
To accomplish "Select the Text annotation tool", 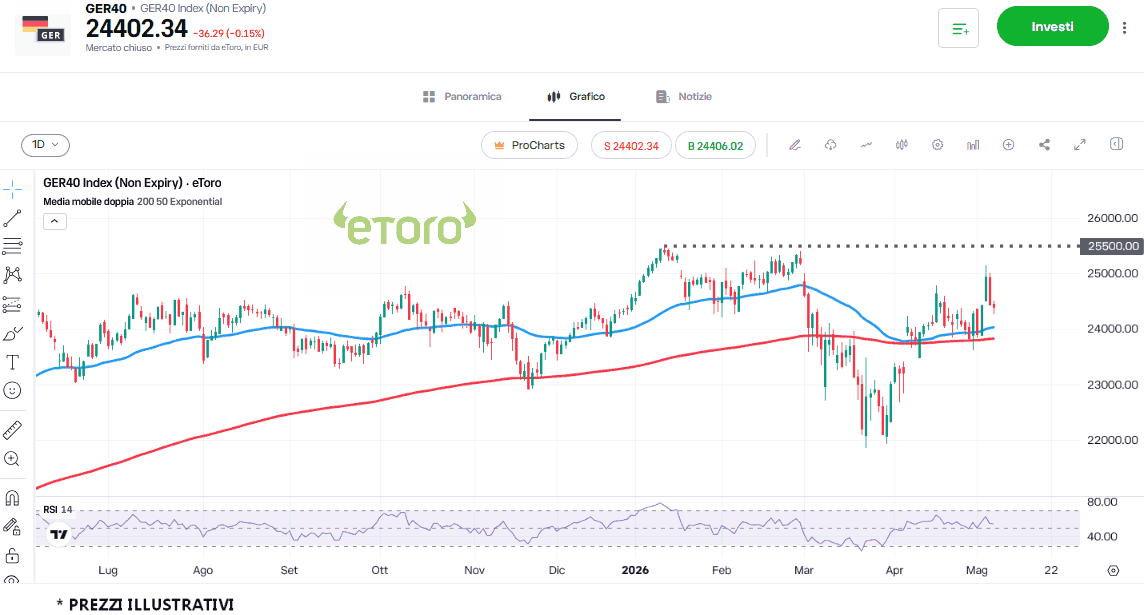I will [12, 363].
